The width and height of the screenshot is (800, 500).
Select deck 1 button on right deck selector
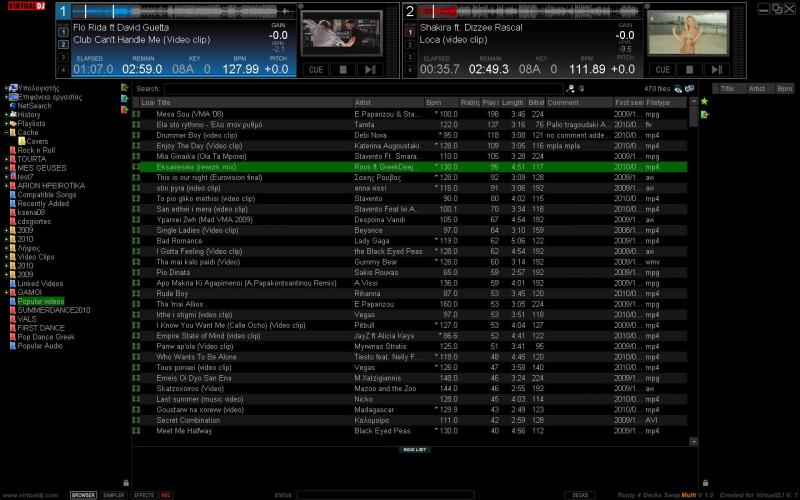pos(410,33)
